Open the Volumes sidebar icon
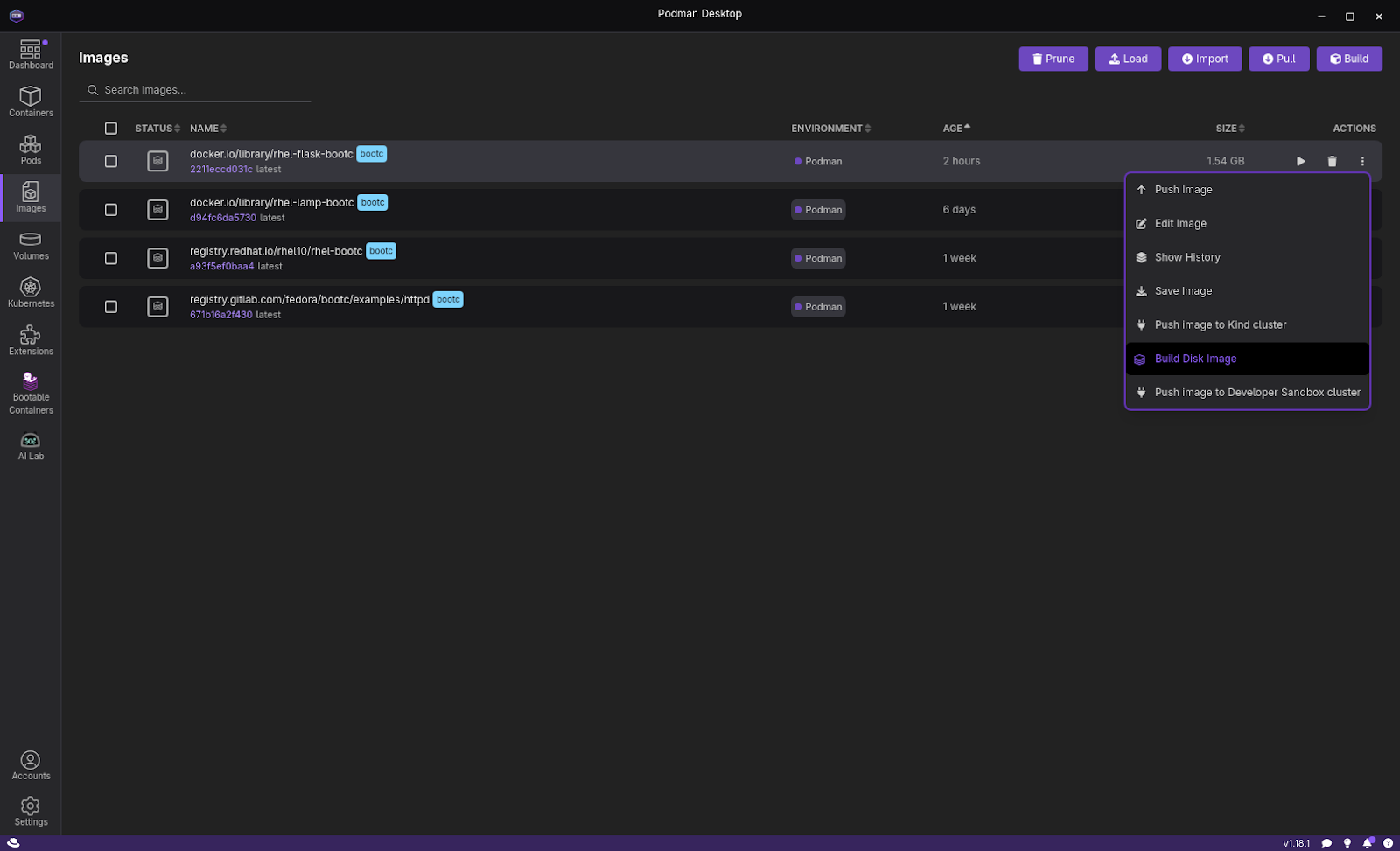The width and height of the screenshot is (1400, 851). pos(31,245)
